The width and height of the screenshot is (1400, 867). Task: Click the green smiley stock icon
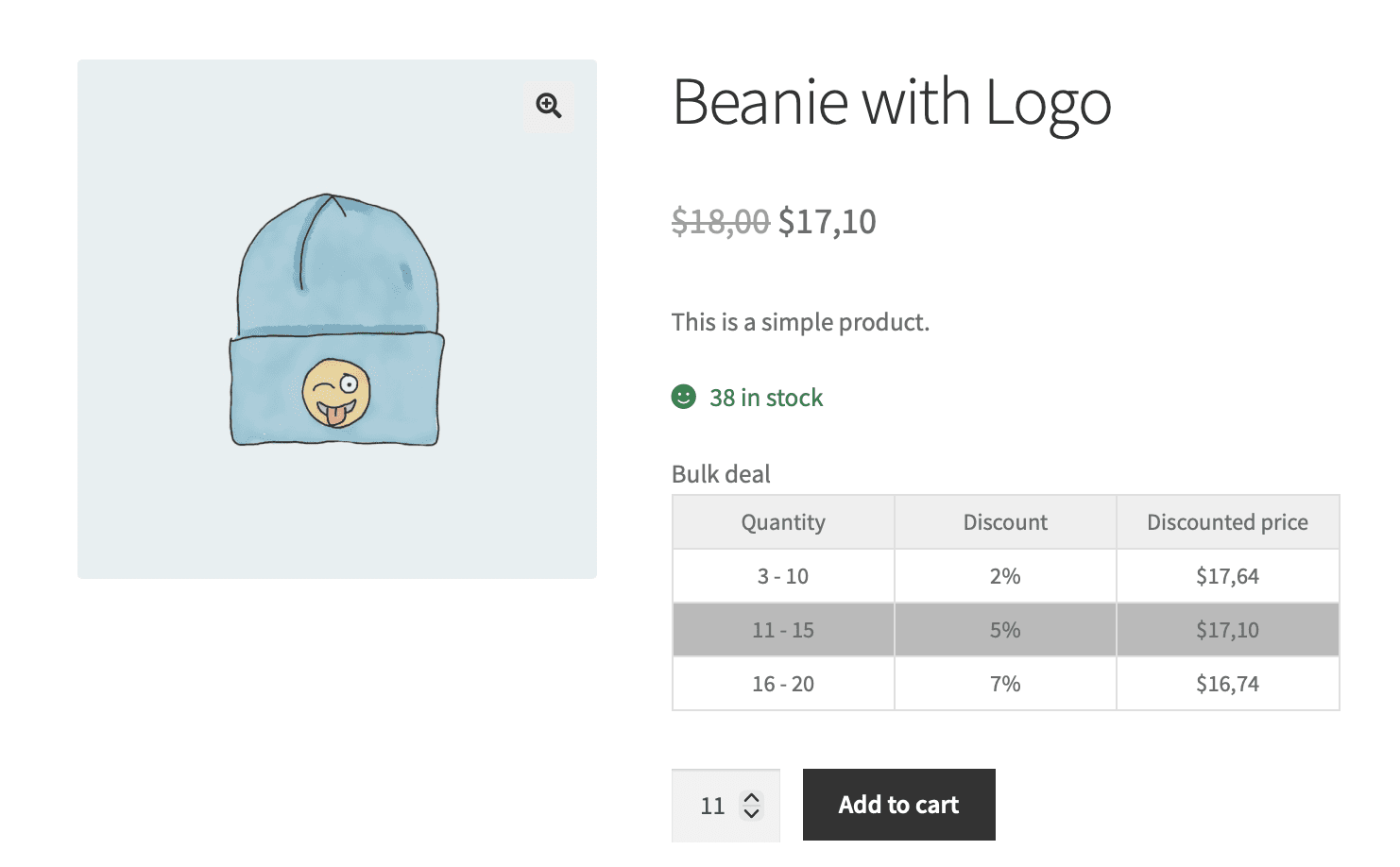click(x=683, y=397)
